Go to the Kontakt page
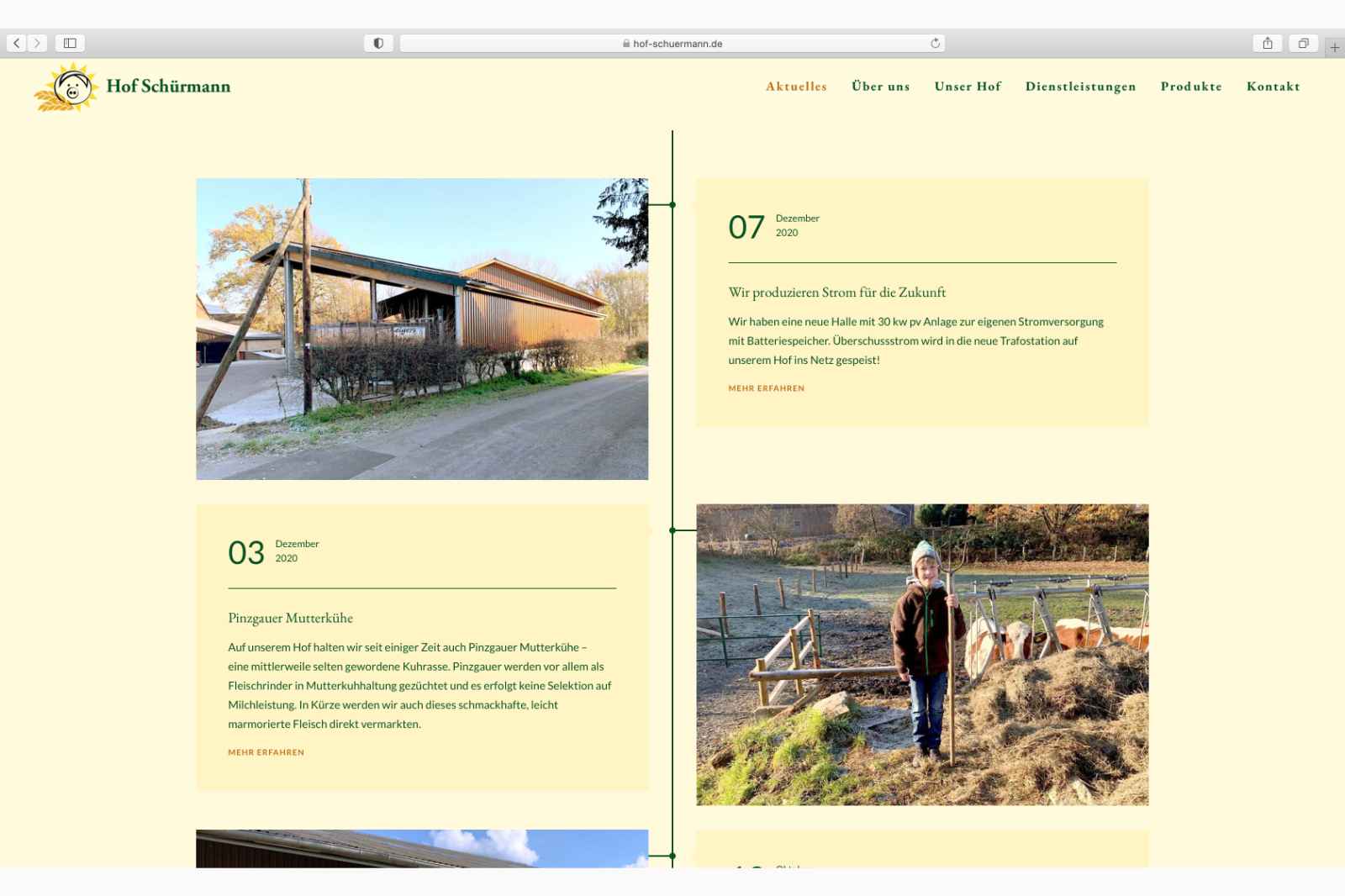 1274,86
